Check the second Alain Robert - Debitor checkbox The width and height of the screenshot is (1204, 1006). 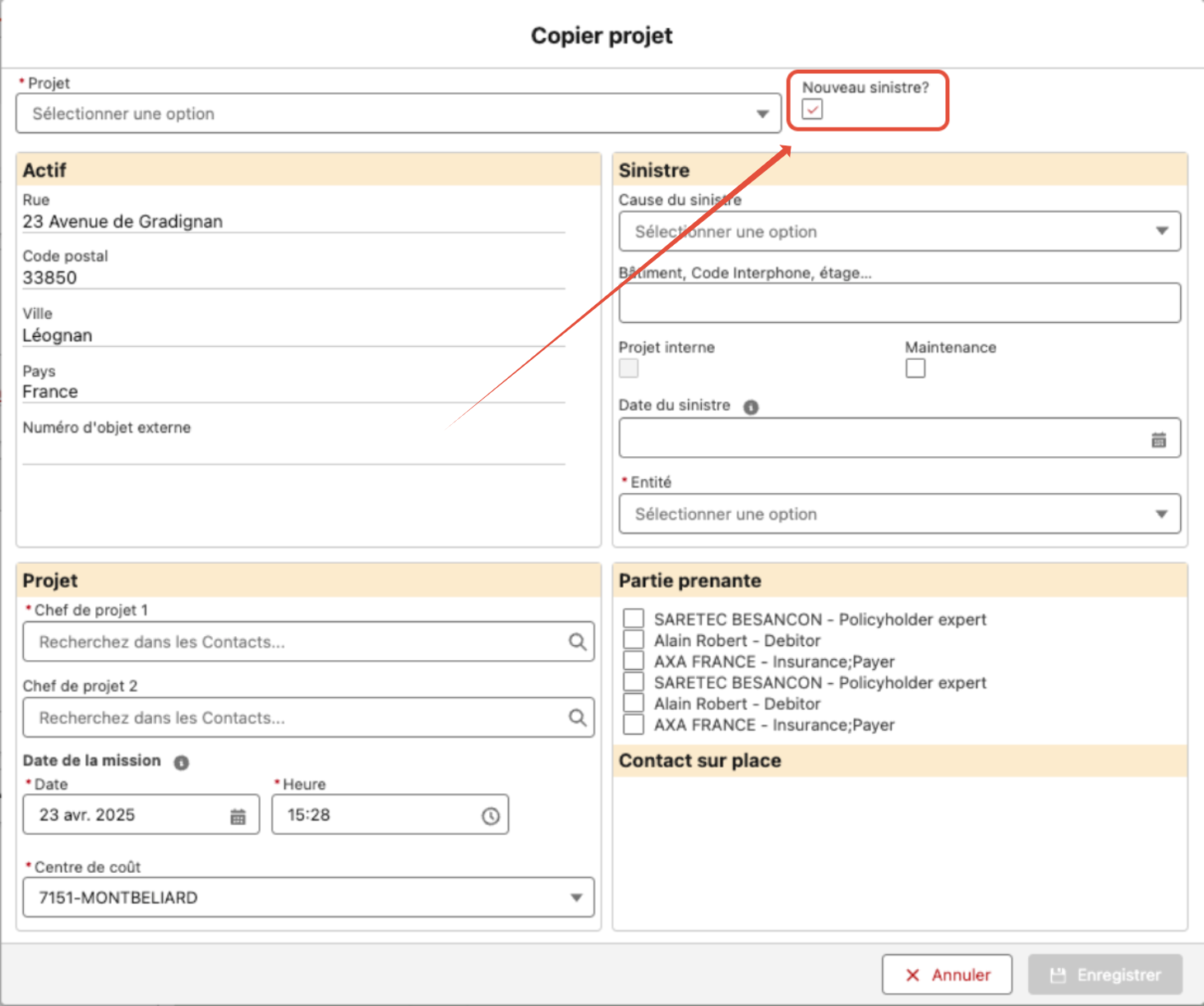pyautogui.click(x=634, y=703)
